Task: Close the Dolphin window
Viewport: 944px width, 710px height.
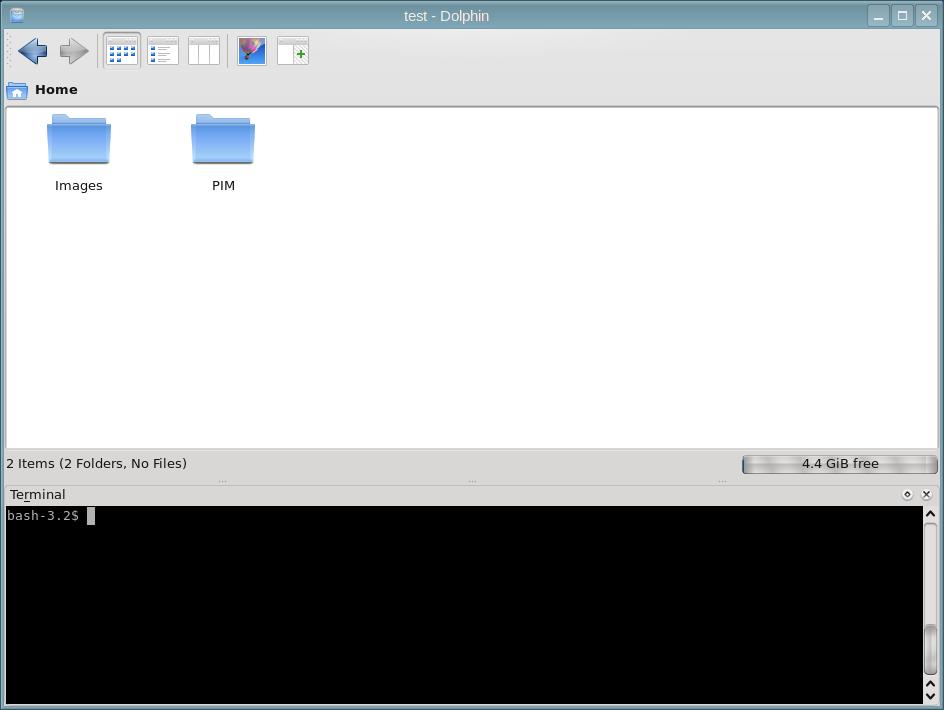Action: click(927, 16)
